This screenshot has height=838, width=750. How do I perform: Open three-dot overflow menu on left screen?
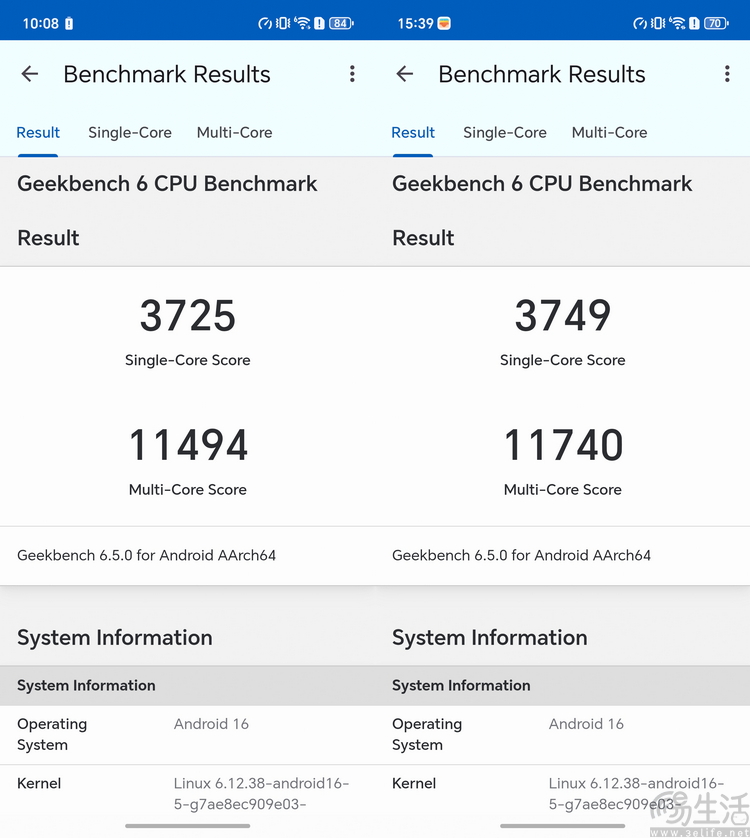pos(352,74)
